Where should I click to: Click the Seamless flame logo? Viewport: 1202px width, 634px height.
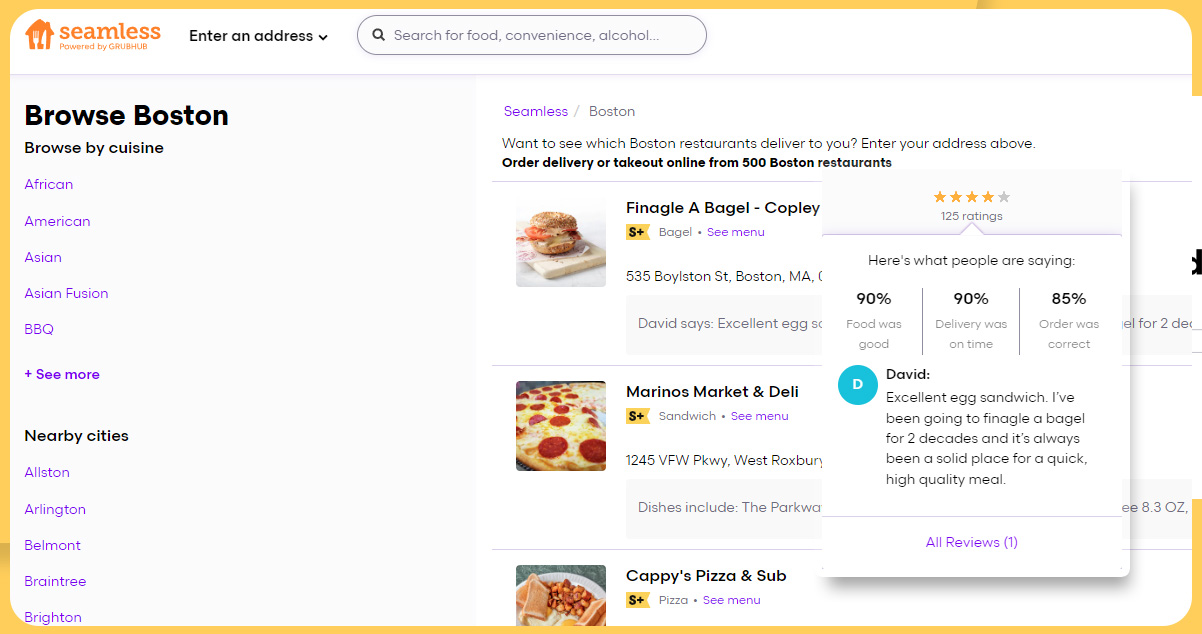40,33
